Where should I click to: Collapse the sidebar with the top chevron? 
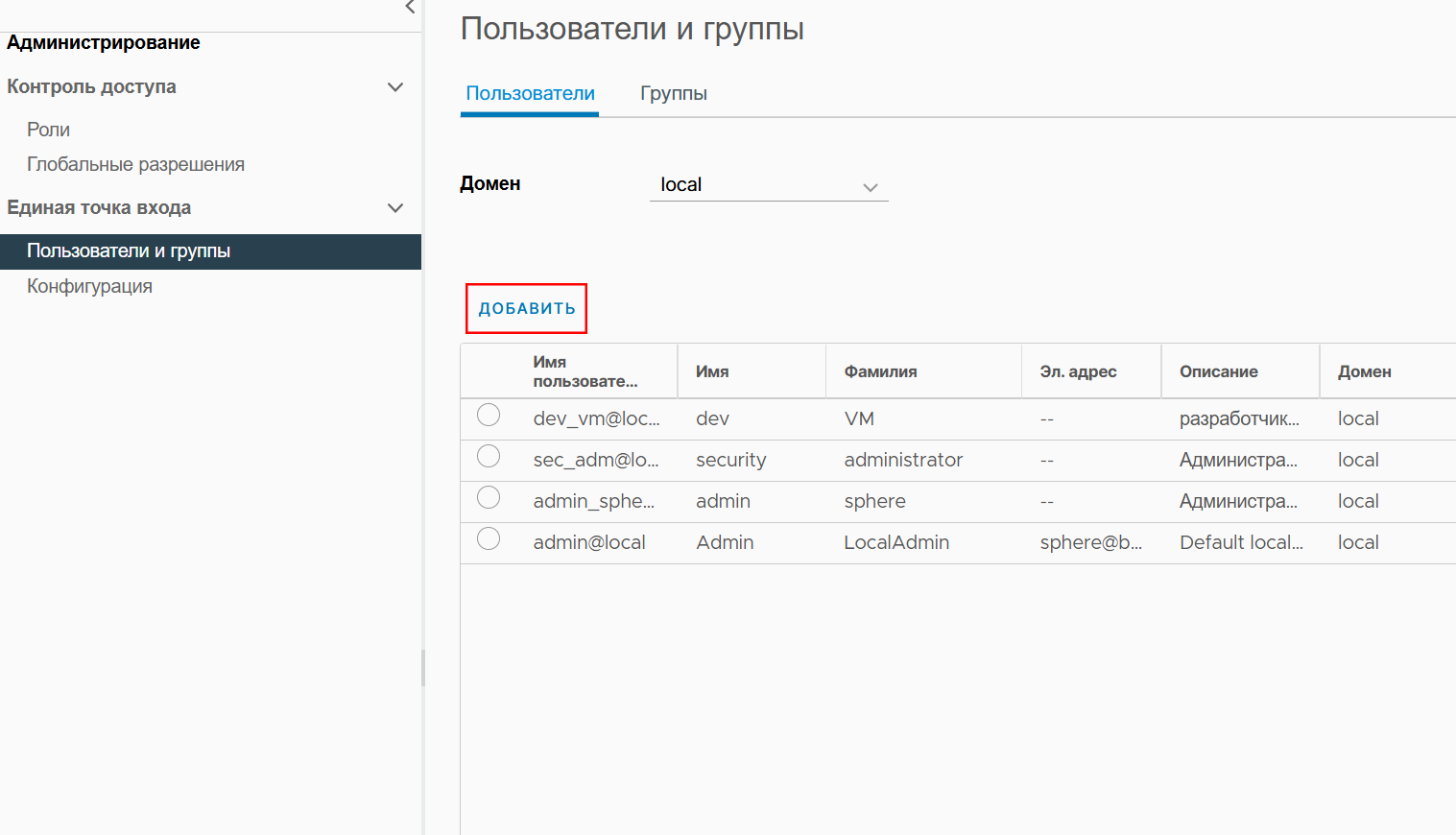coord(410,8)
